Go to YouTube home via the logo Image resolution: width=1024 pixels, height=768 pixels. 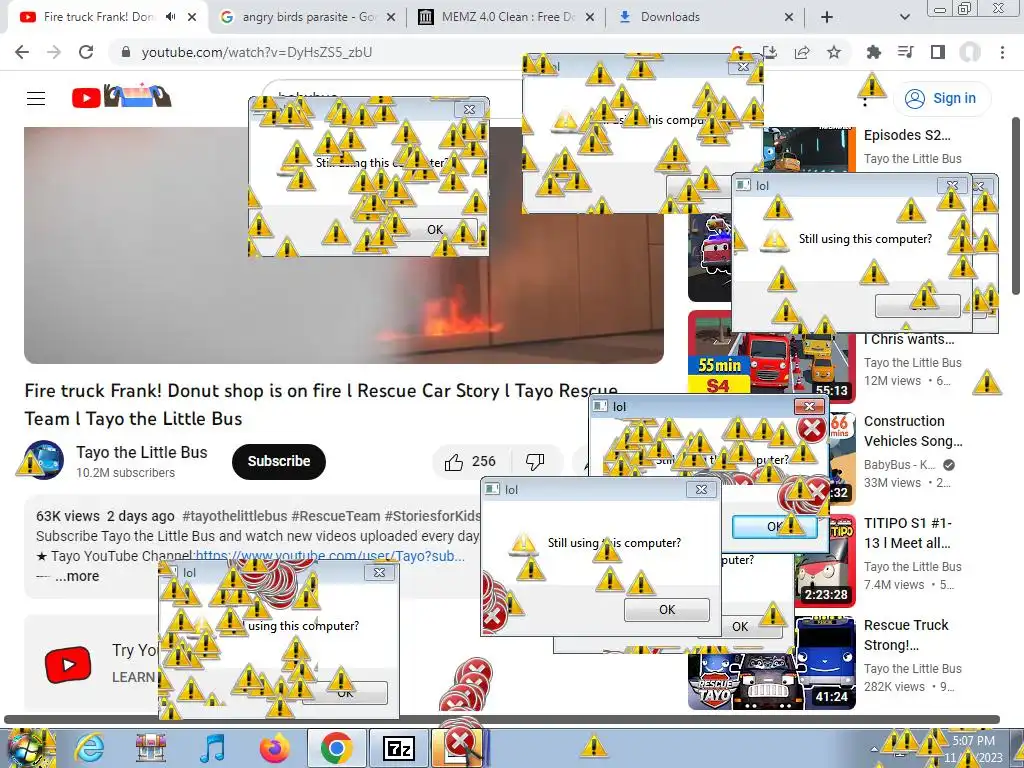pyautogui.click(x=121, y=98)
